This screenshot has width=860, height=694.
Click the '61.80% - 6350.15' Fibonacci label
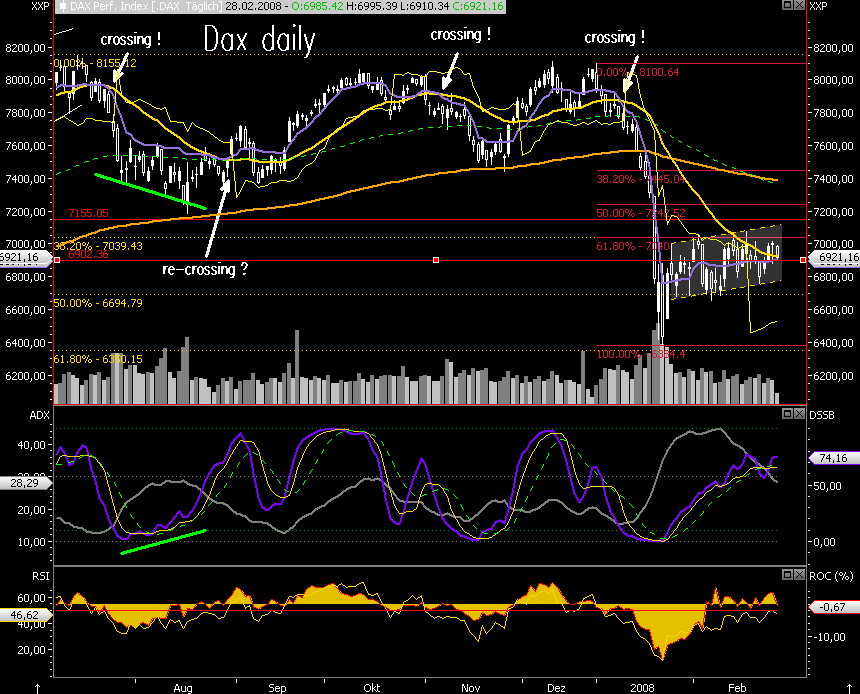click(98, 359)
